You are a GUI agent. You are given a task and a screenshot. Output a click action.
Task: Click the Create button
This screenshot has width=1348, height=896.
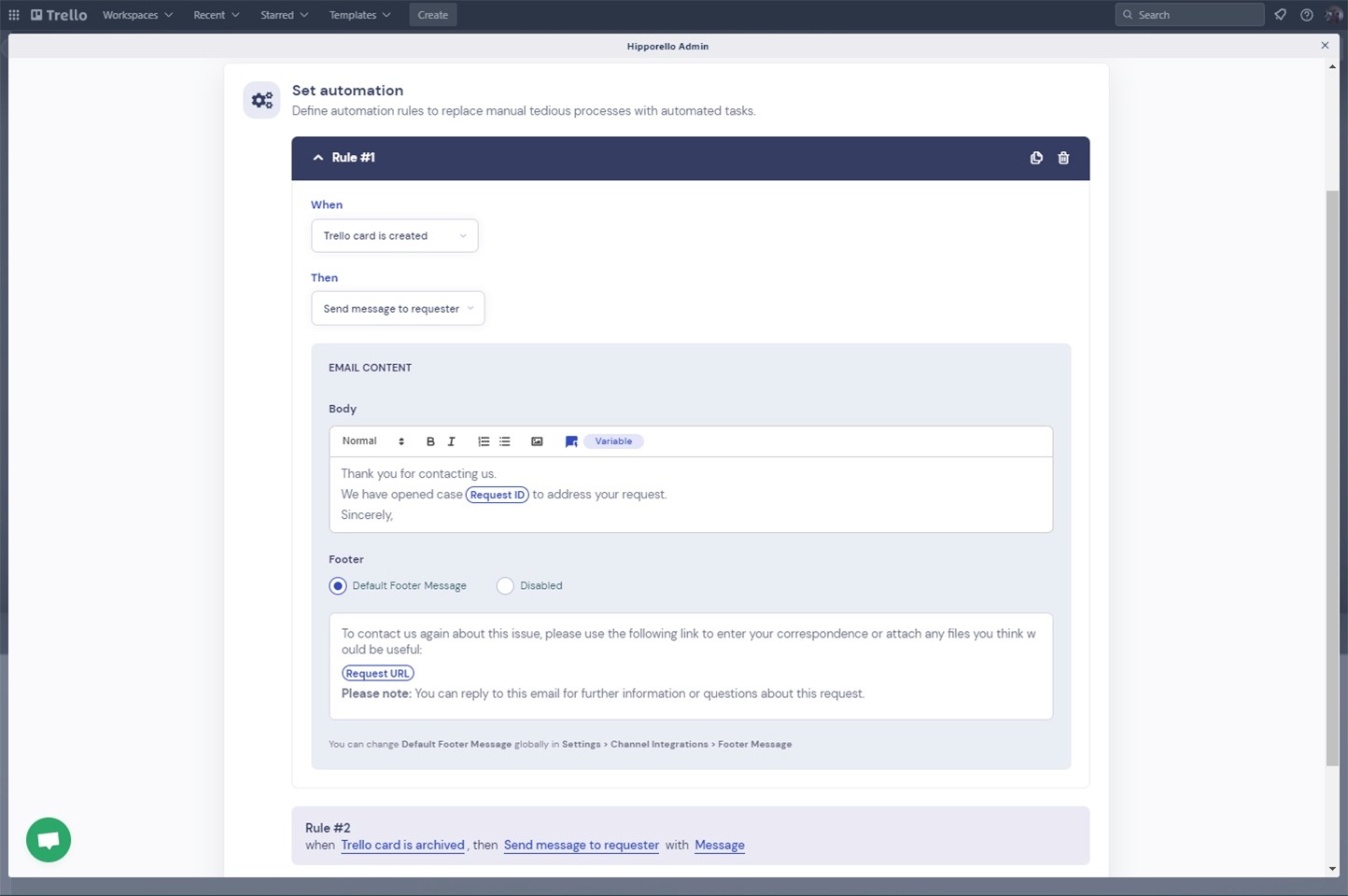point(433,15)
